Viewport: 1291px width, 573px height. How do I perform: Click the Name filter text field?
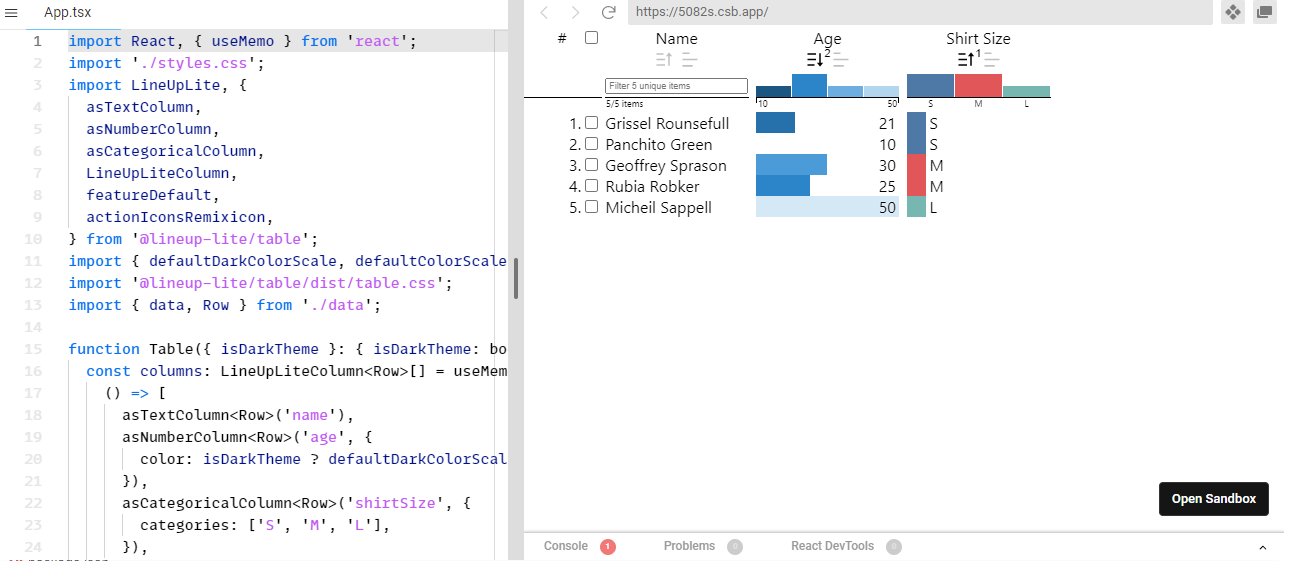(676, 86)
